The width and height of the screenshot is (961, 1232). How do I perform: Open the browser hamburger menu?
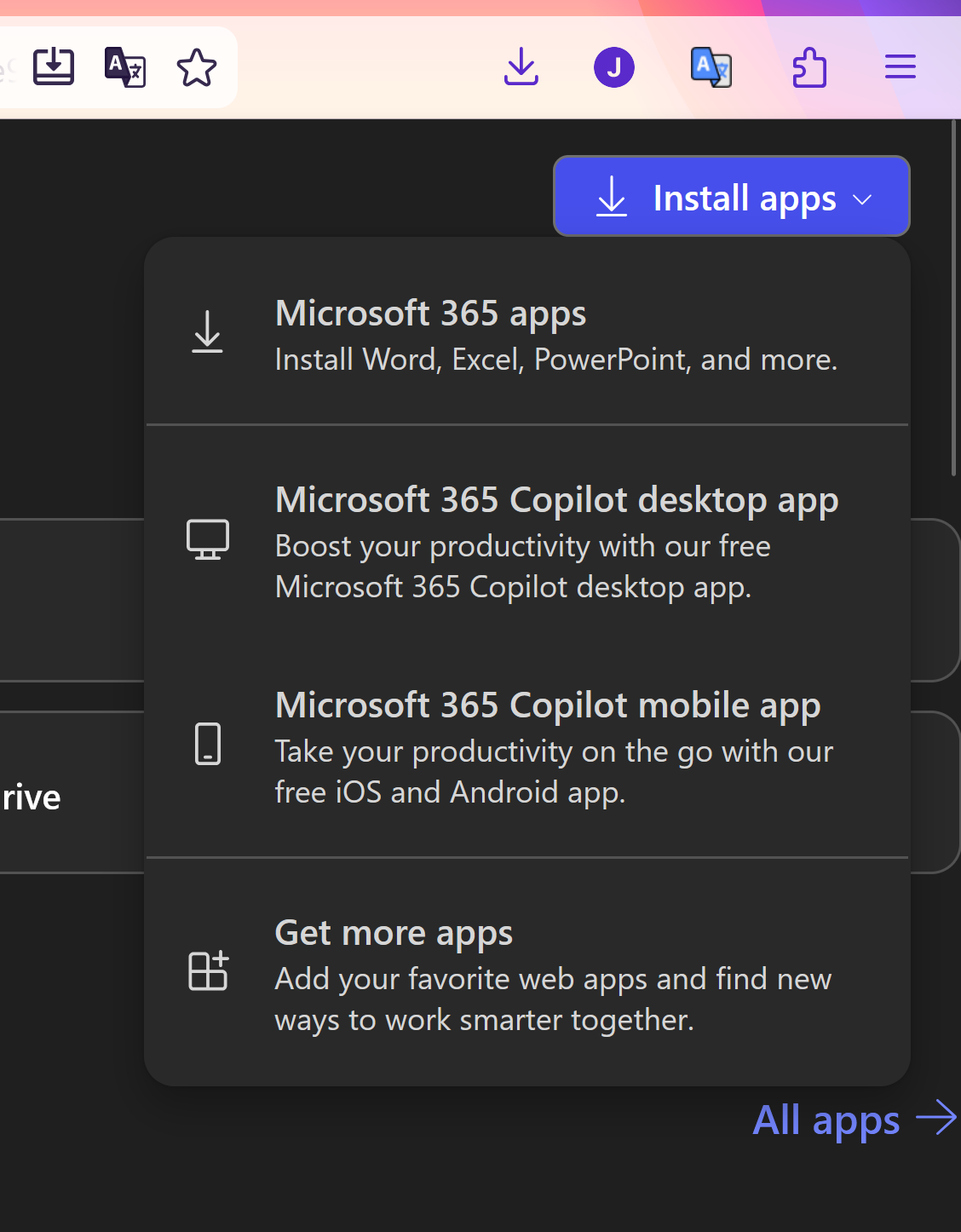(x=900, y=66)
